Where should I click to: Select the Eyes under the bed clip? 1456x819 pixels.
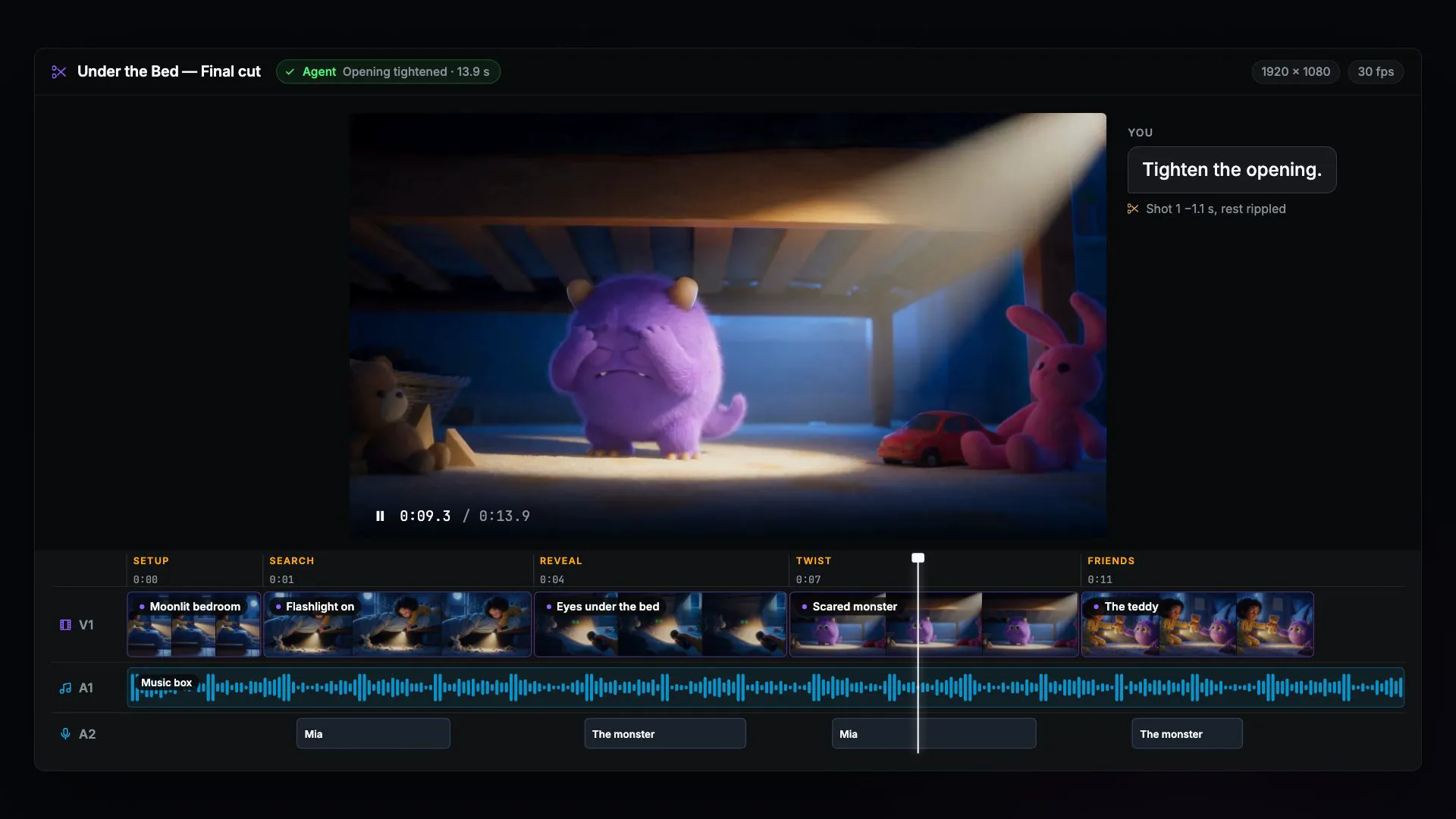pyautogui.click(x=661, y=624)
